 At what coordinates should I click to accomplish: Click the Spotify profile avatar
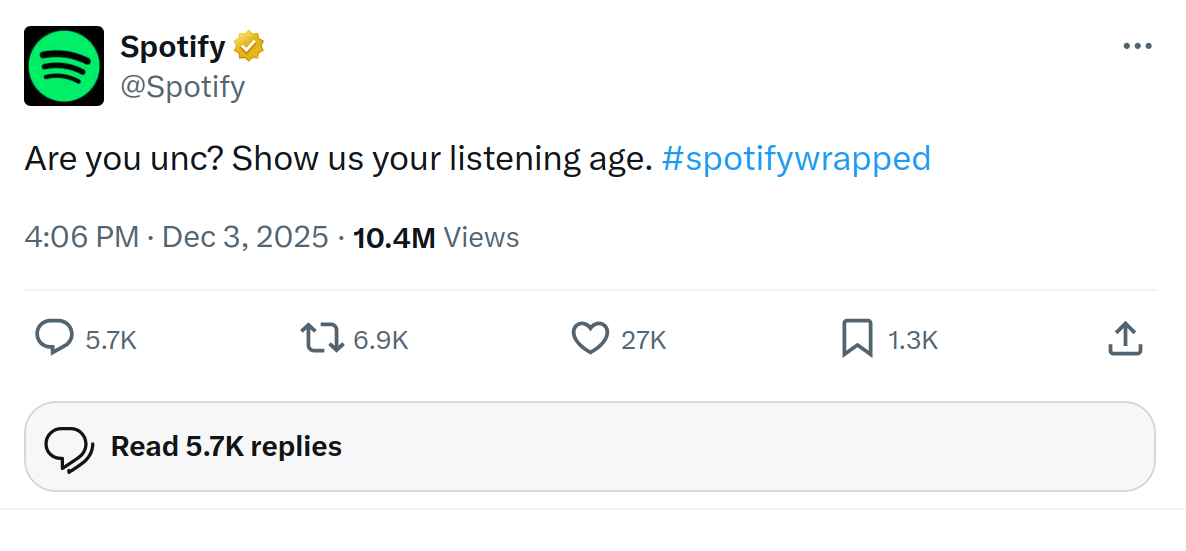pyautogui.click(x=64, y=66)
